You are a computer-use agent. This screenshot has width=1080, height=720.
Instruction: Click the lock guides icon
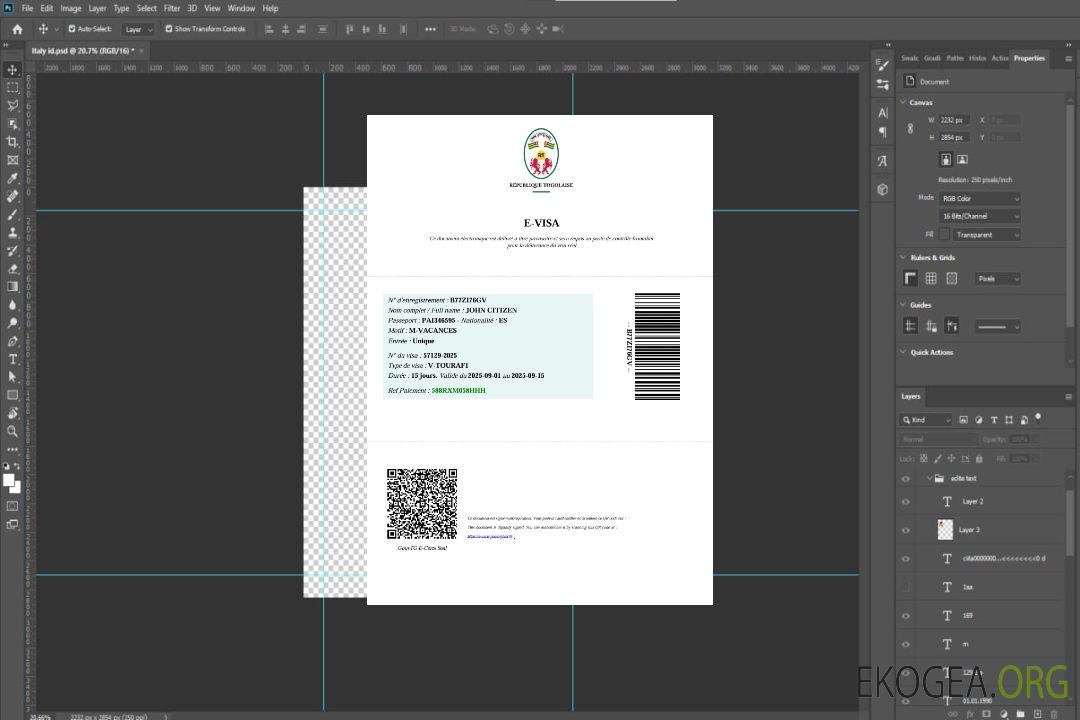click(x=931, y=326)
